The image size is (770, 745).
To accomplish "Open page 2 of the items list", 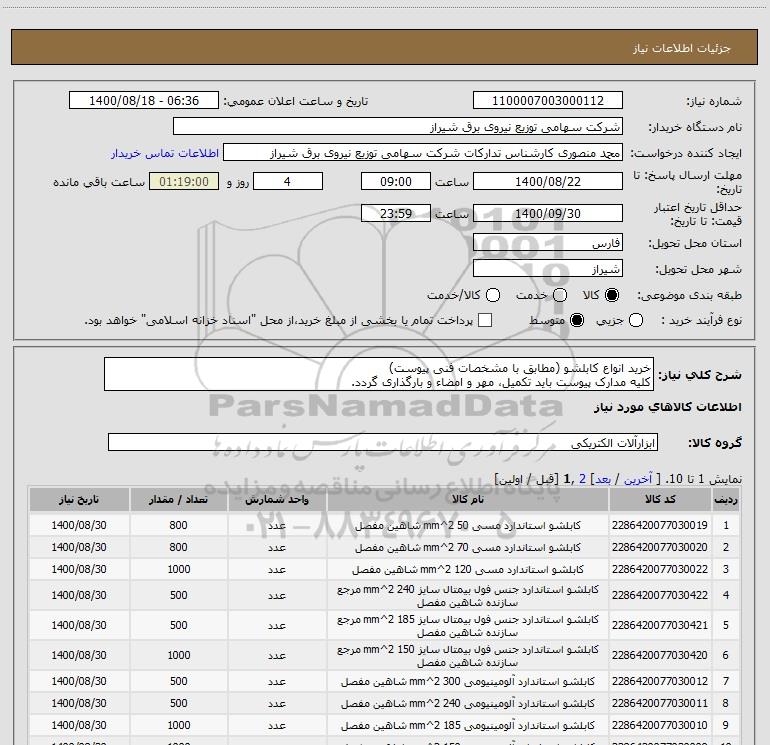I will [582, 479].
